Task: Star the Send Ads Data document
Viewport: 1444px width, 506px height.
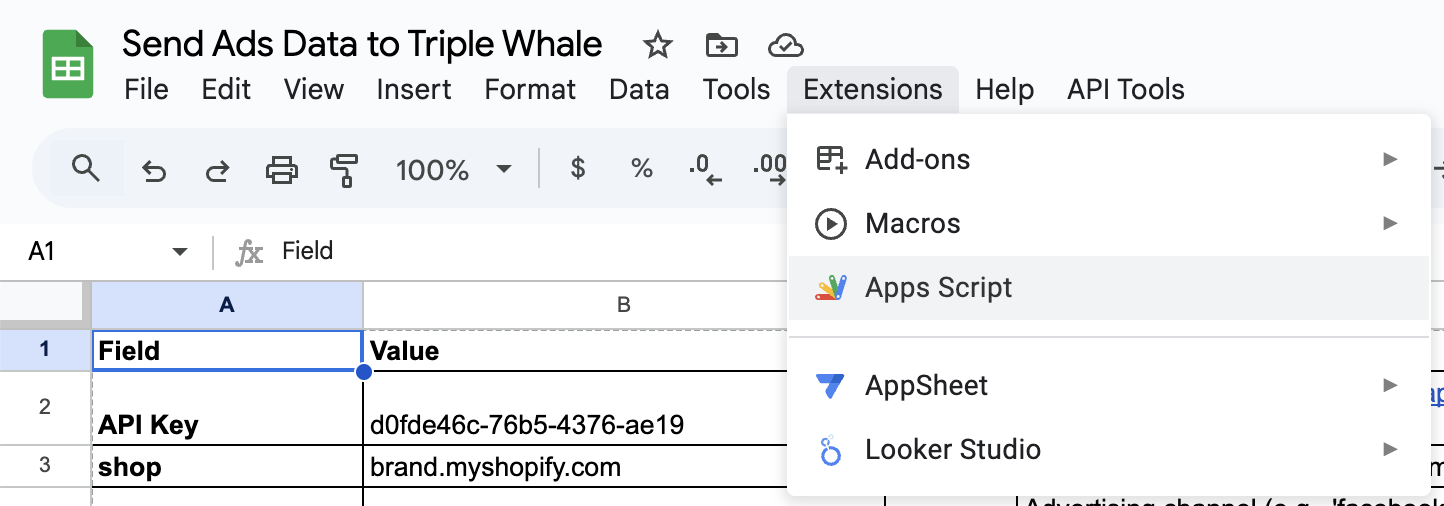Action: click(x=657, y=45)
